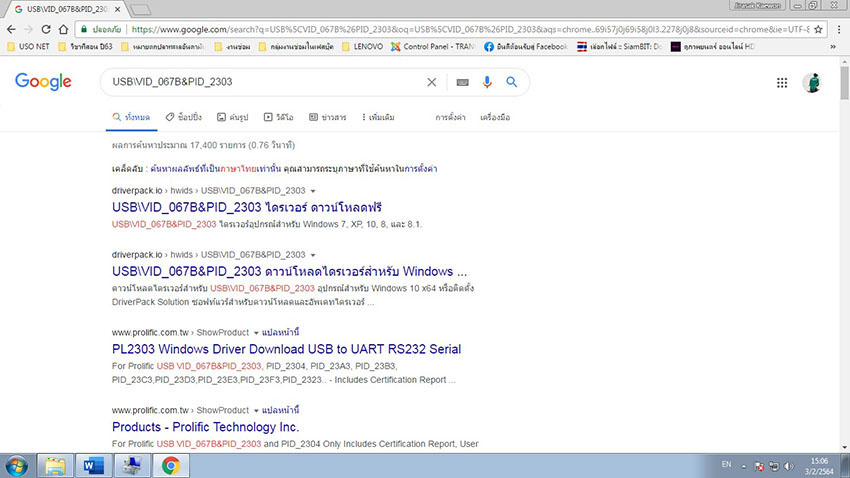Open the Chrome home page icon
The width and height of the screenshot is (850, 478).
point(63,29)
